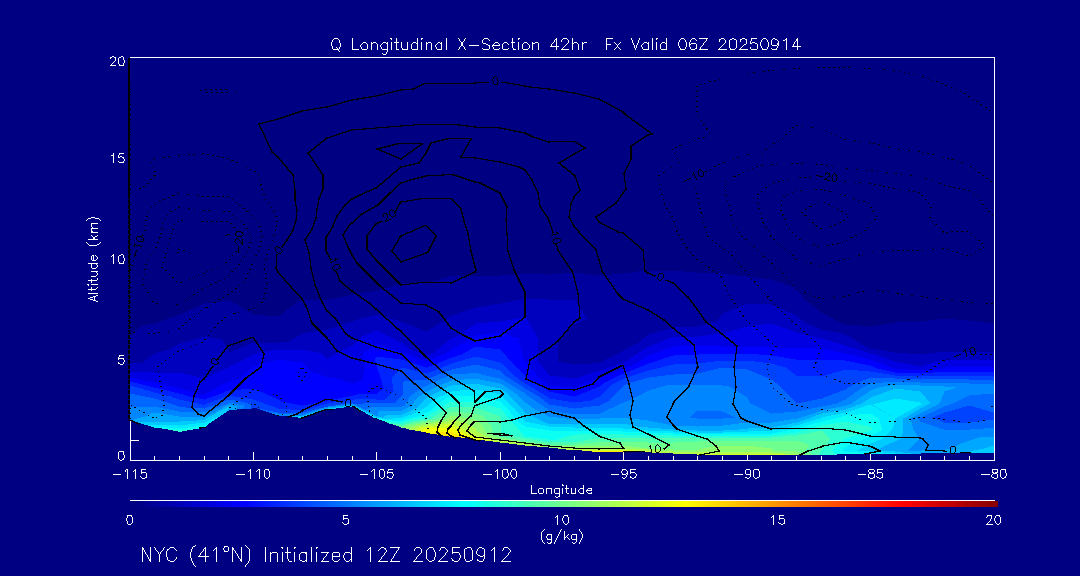This screenshot has height=576, width=1080.
Task: Click the 20 km altitude tick label
Action: 115,61
